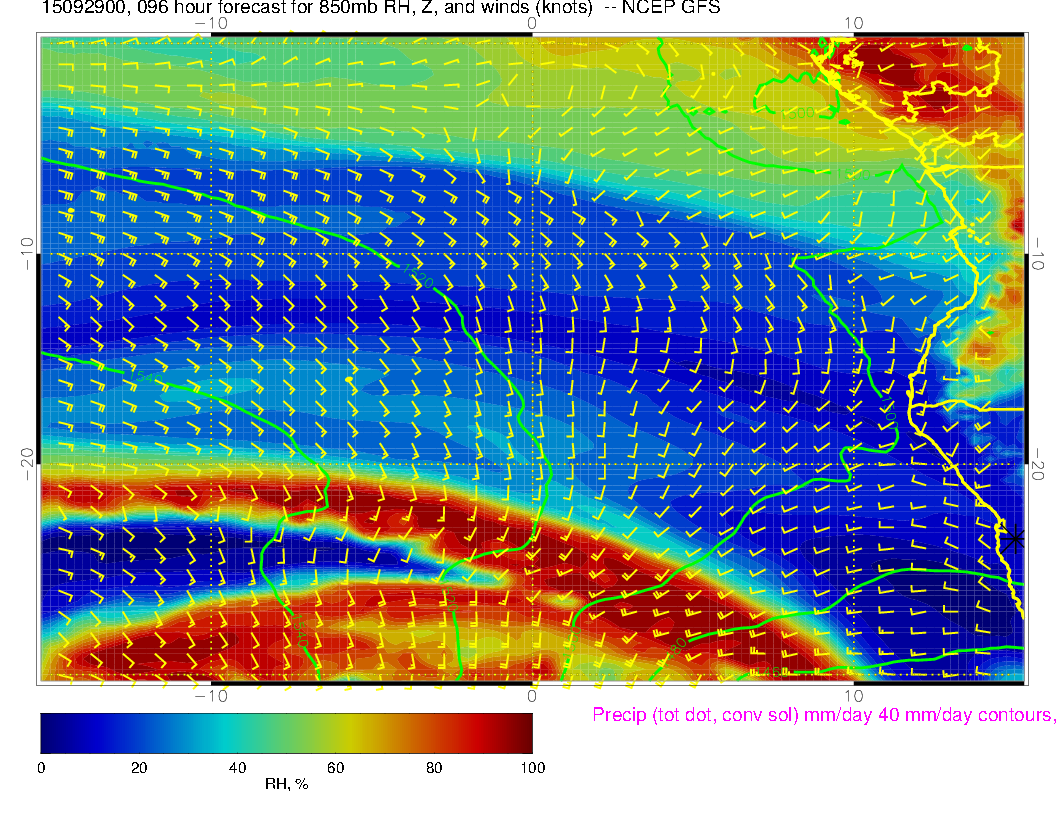Click the '10' longitude label on top axis

853,23
